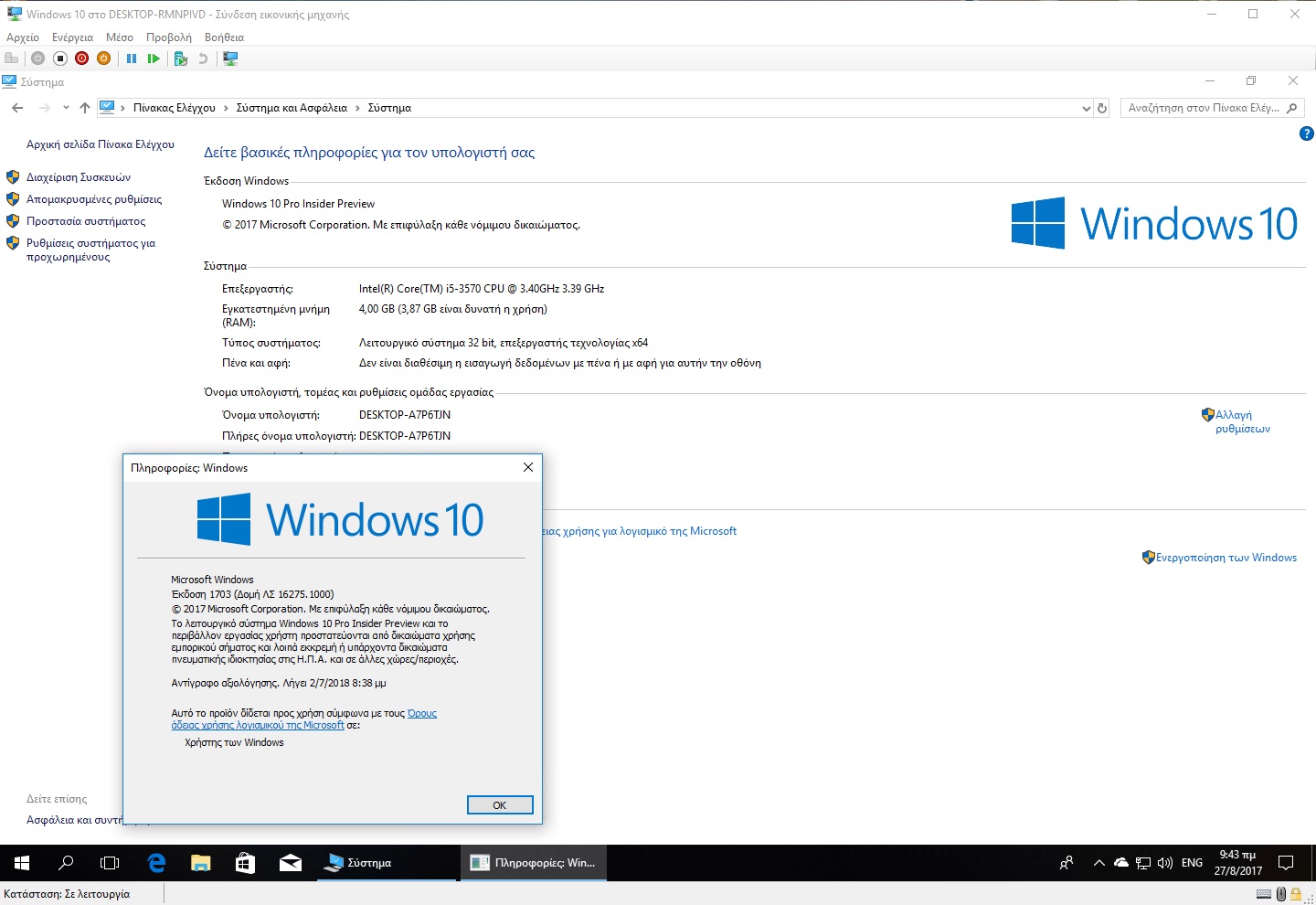Expand chevron after Σύστημα και Ασφάλεια breadcrumb
The width and height of the screenshot is (1316, 905).
point(357,108)
